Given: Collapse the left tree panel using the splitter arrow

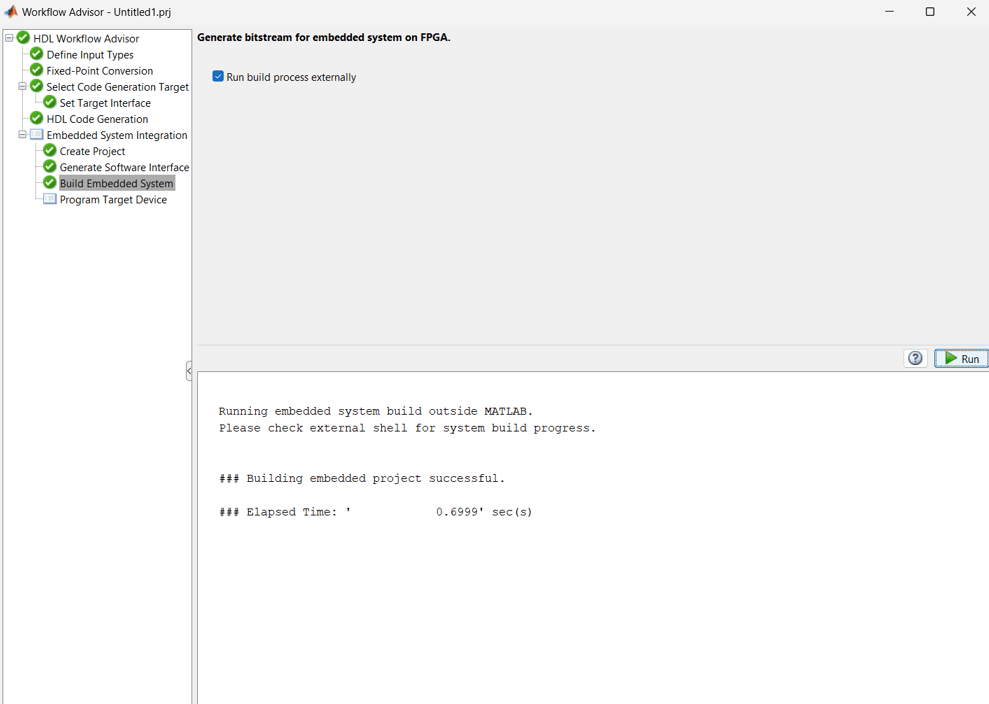Looking at the screenshot, I should [x=189, y=371].
